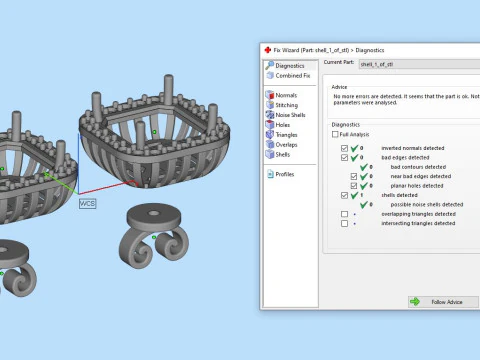Click the Combined Fix cube icon
The width and height of the screenshot is (480, 360).
click(x=270, y=75)
